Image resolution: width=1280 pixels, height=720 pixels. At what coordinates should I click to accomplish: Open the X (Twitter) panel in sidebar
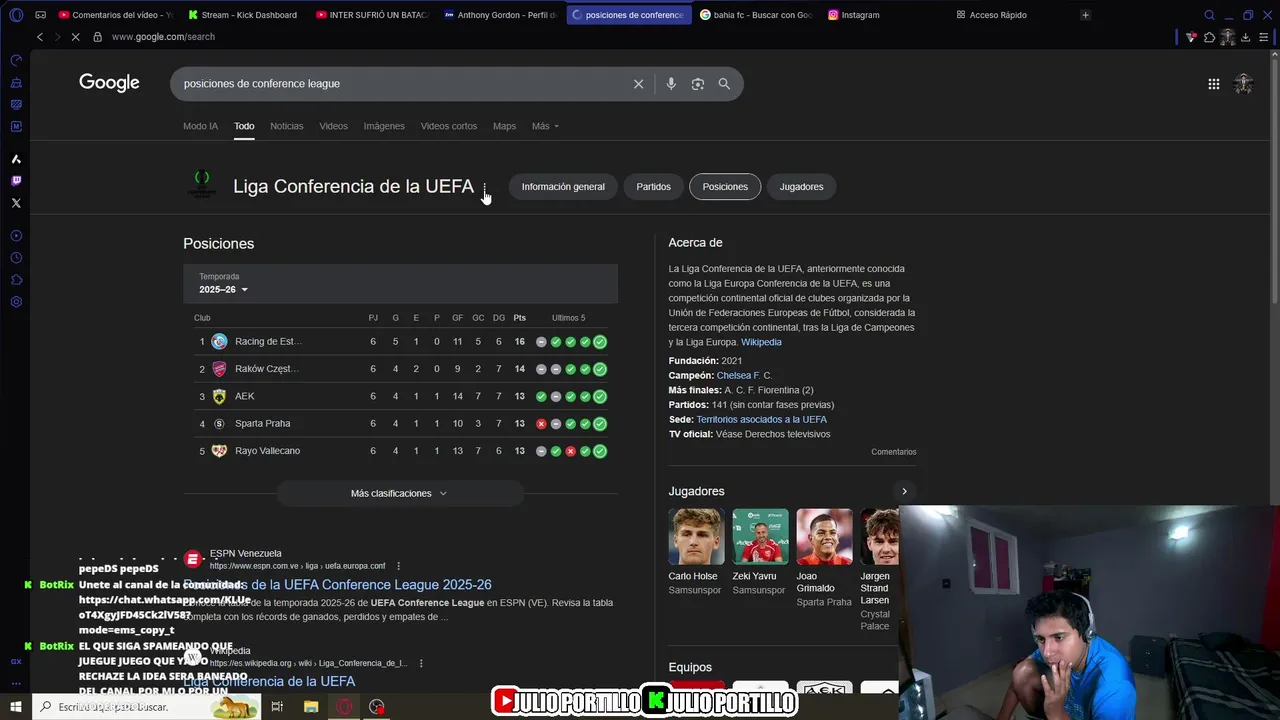click(16, 203)
